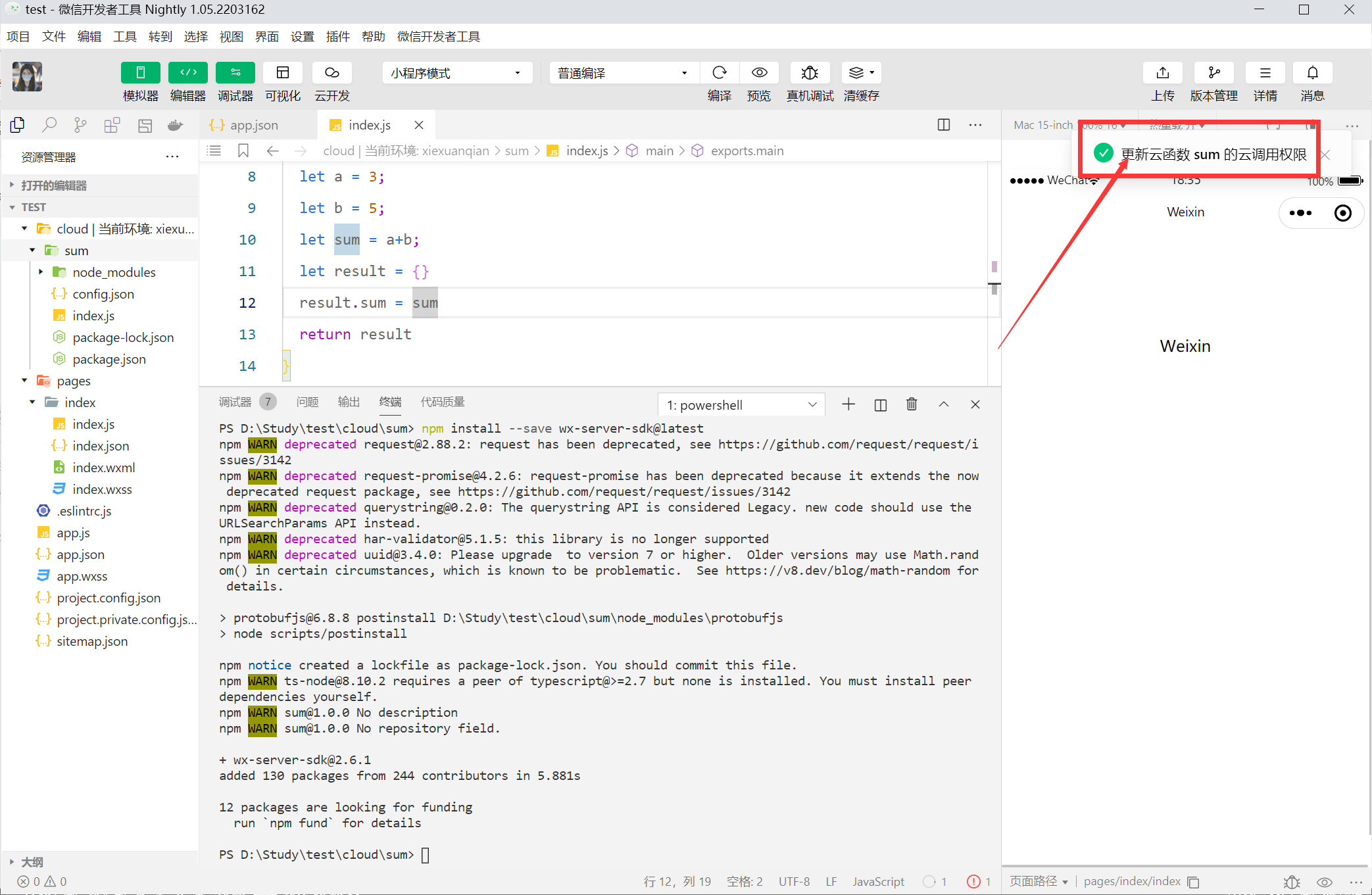This screenshot has height=895, width=1372.
Task: Open 云开发 cloud development console
Action: 332,72
